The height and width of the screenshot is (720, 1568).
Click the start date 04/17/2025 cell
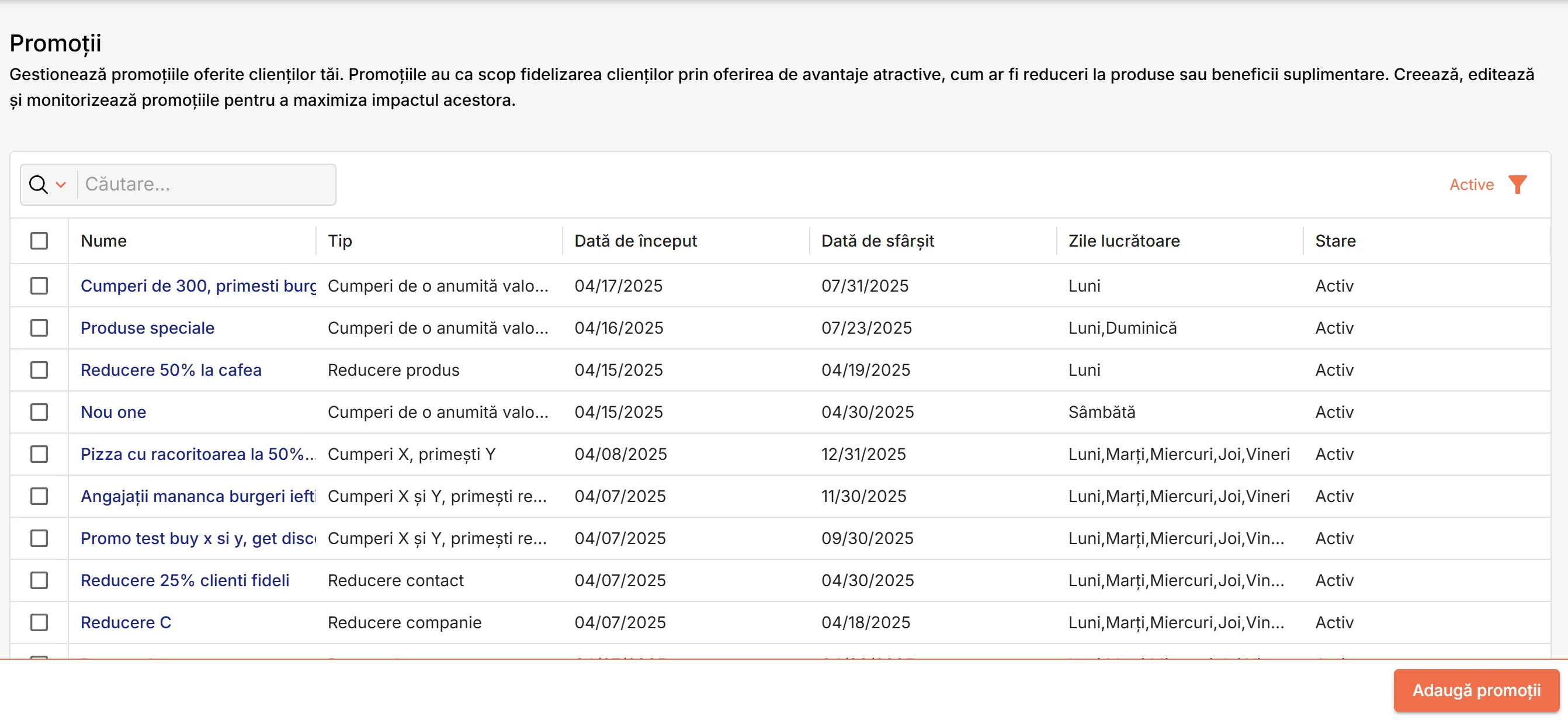click(x=619, y=286)
